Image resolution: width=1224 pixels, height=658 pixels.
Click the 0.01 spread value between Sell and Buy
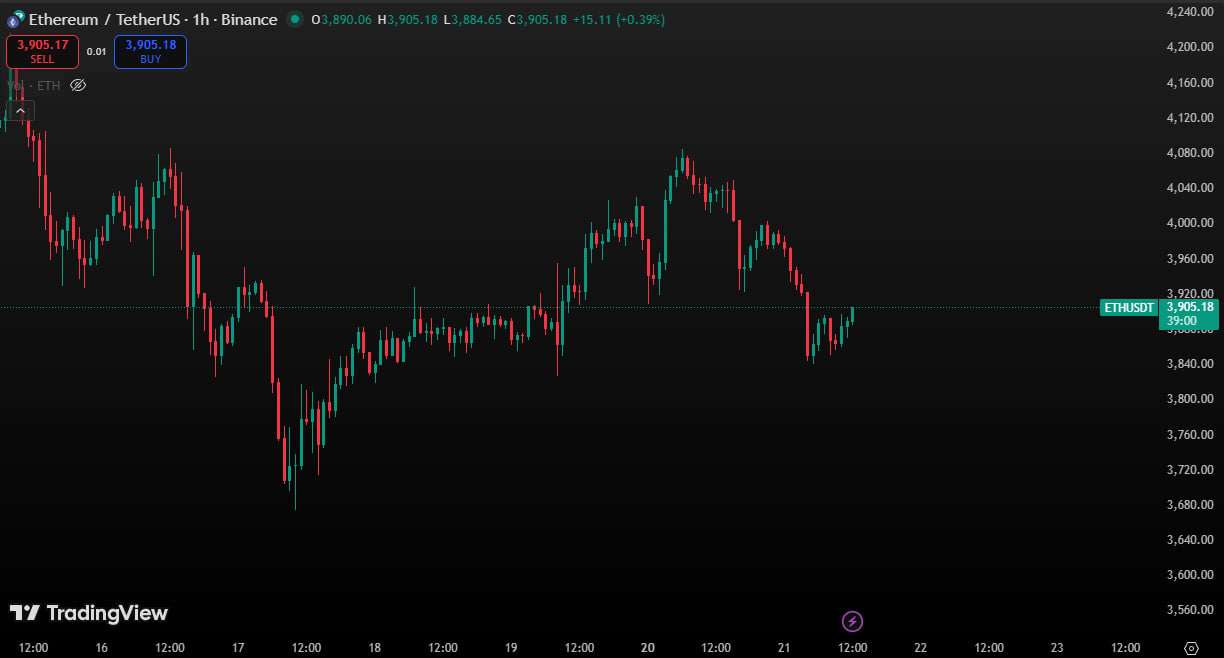pos(96,52)
